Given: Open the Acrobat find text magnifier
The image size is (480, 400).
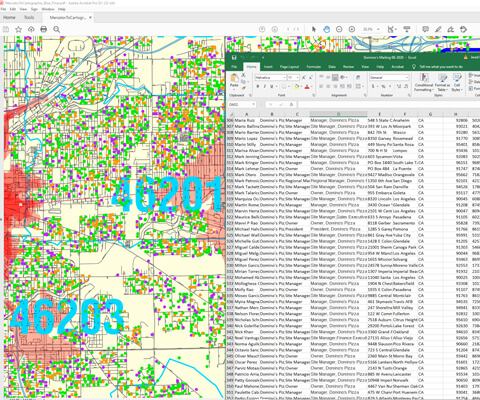Looking at the screenshot, I should coord(57,29).
